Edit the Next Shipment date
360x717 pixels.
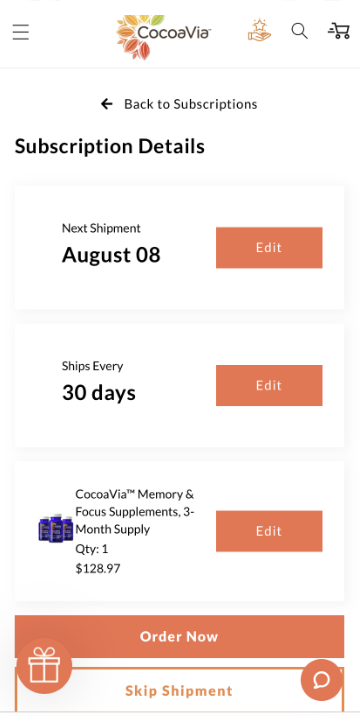click(269, 247)
